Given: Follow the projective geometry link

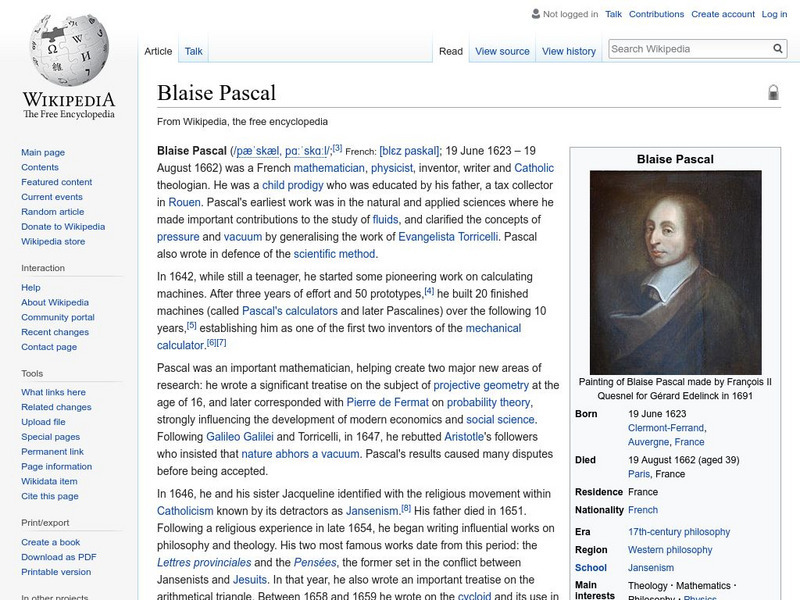Looking at the screenshot, I should point(481,385).
